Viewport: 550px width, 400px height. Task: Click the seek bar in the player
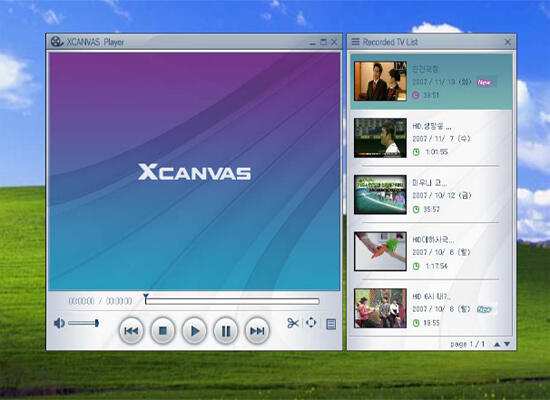[232, 301]
